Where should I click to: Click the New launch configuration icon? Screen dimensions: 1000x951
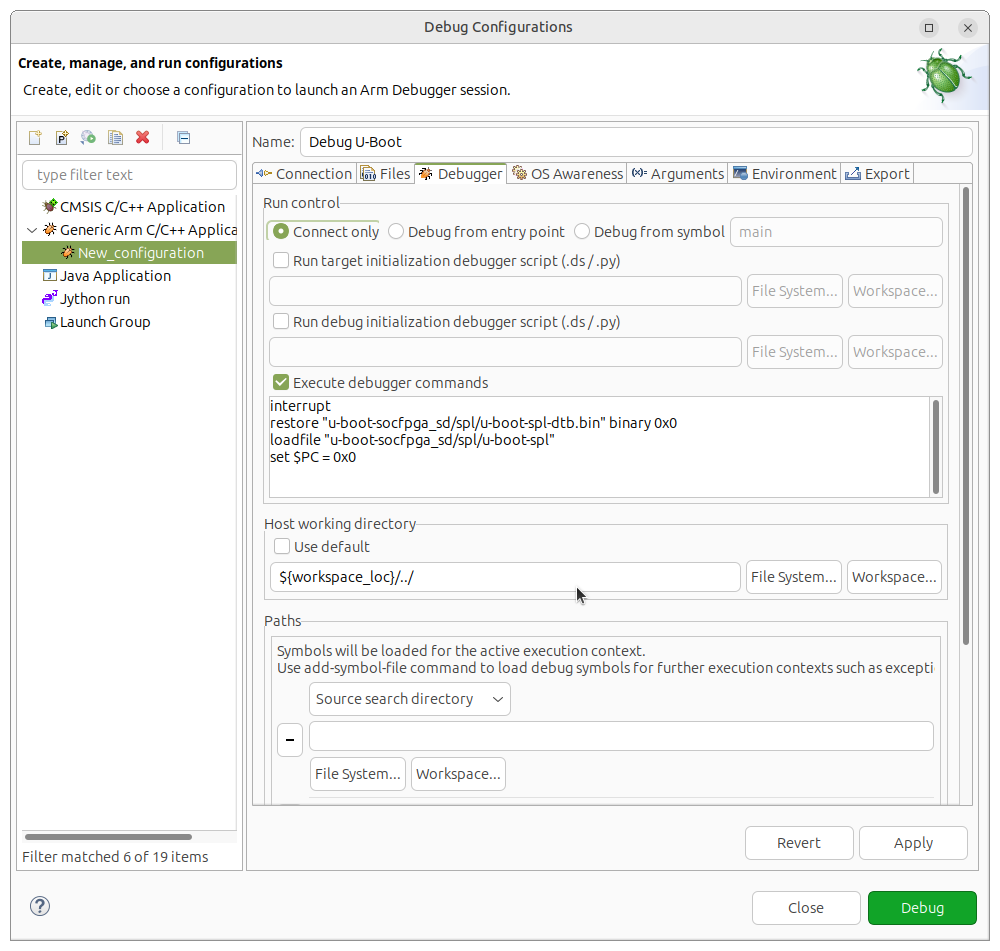[35, 138]
